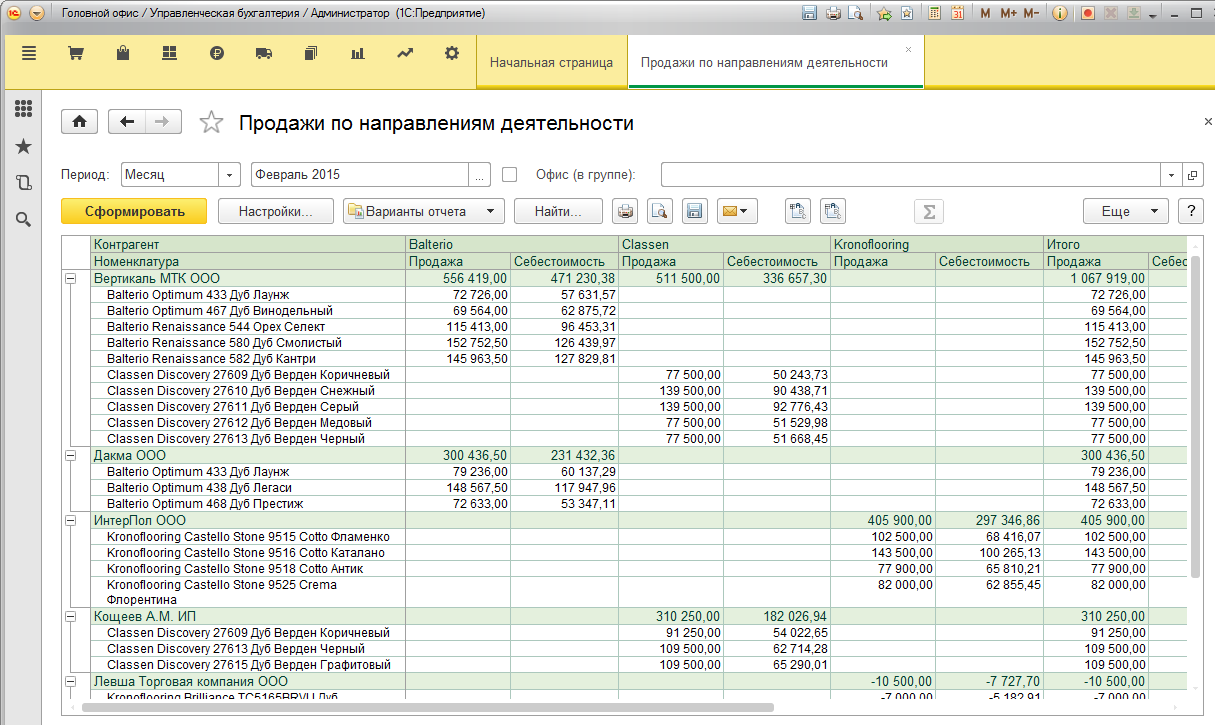
Task: Open the trend line section icon
Action: pyautogui.click(x=405, y=54)
